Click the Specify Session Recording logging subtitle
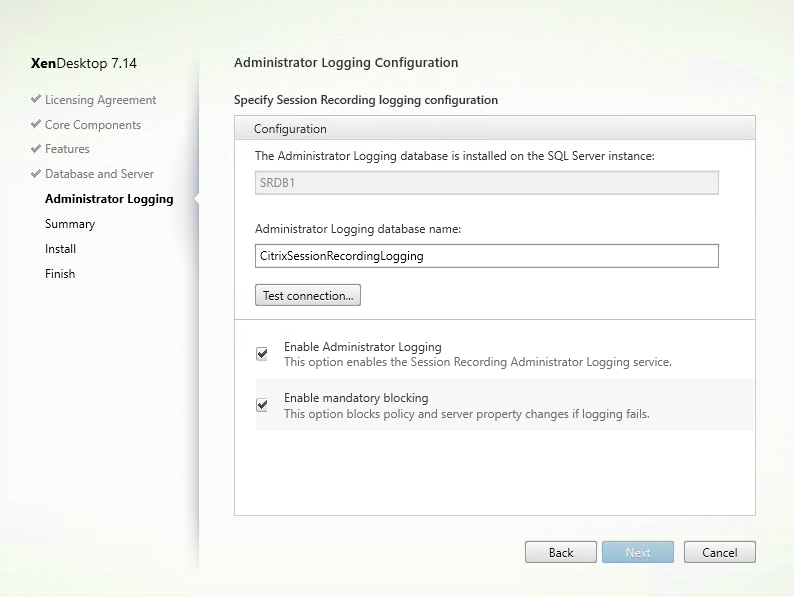This screenshot has width=794, height=597. [366, 100]
